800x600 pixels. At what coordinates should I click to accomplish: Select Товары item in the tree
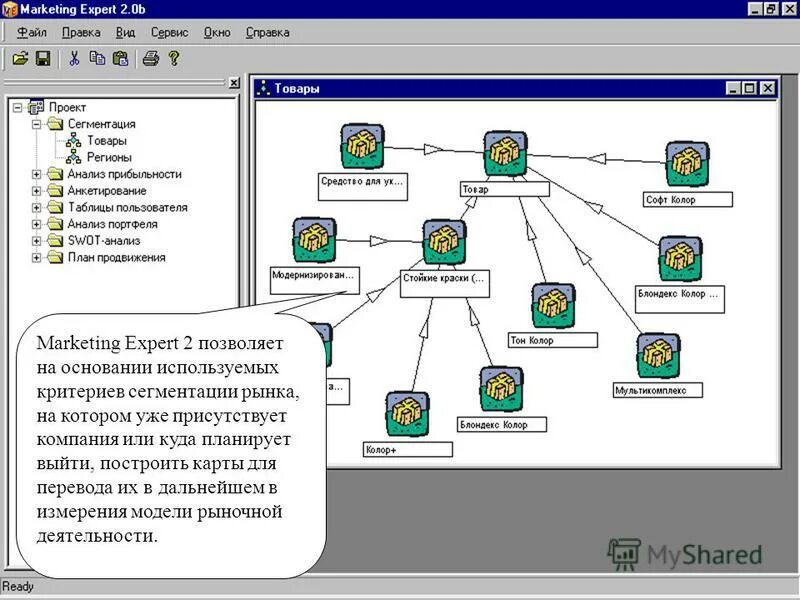point(107,140)
